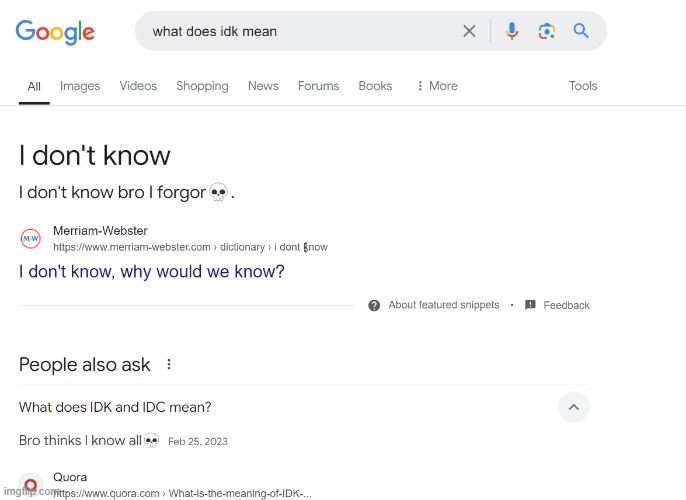
Task: Open the Tools options
Action: (583, 86)
